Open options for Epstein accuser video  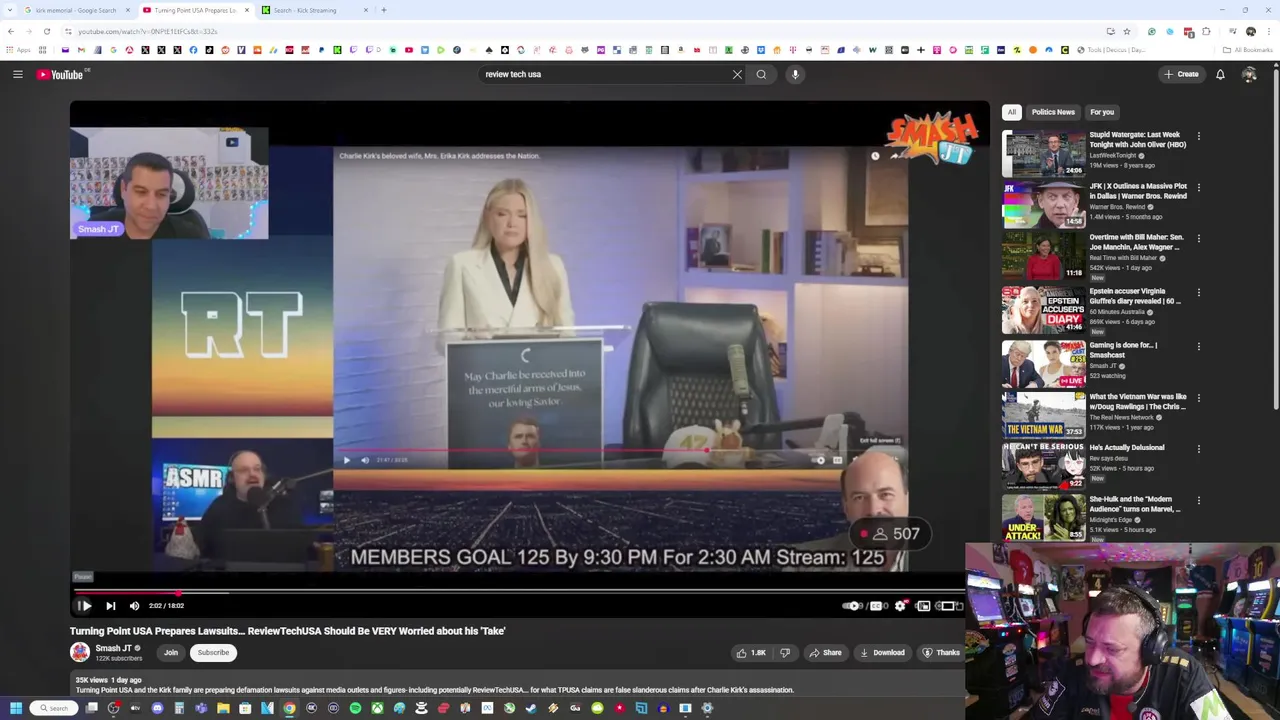click(1198, 292)
